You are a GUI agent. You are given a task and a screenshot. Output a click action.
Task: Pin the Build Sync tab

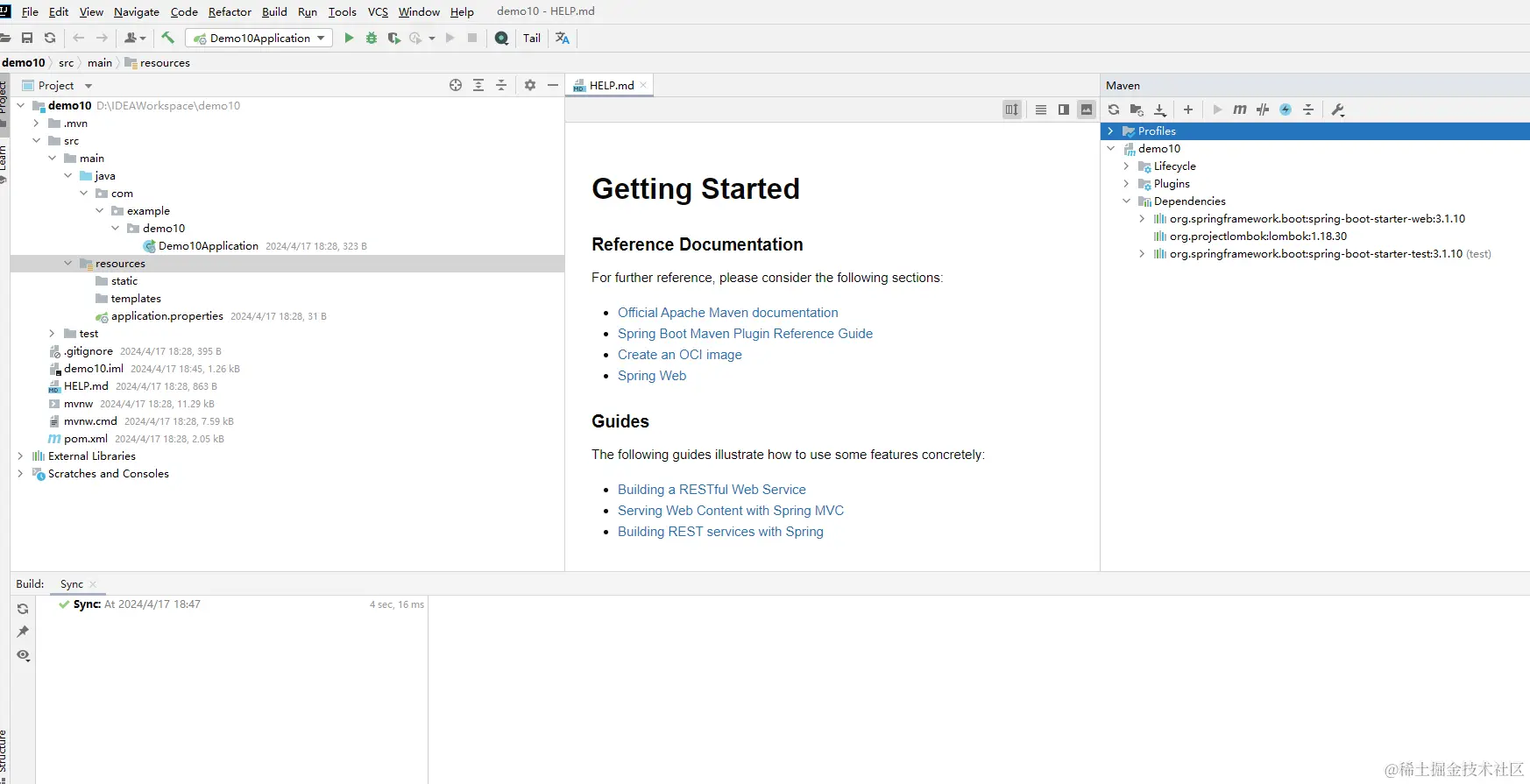[23, 632]
